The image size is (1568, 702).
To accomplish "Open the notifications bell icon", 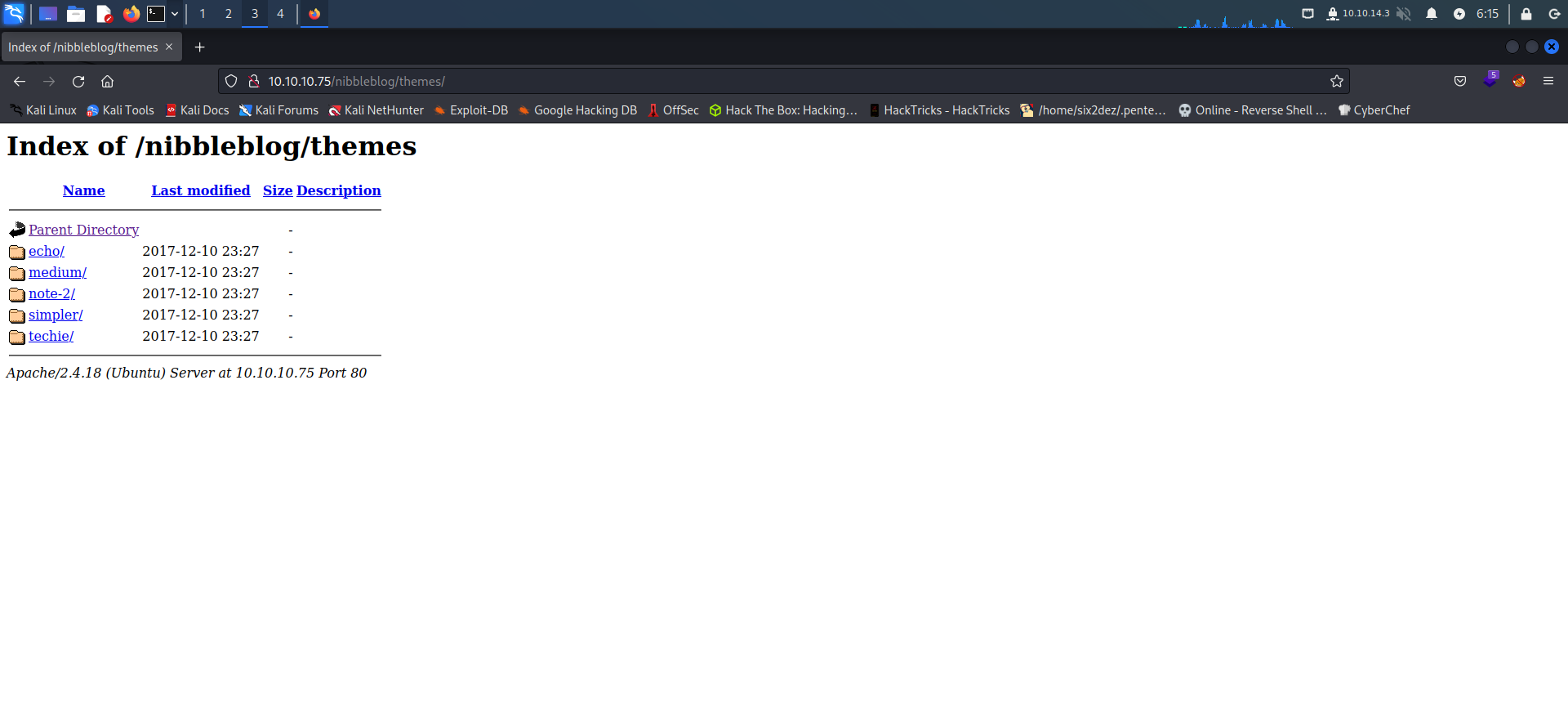I will pos(1432,14).
